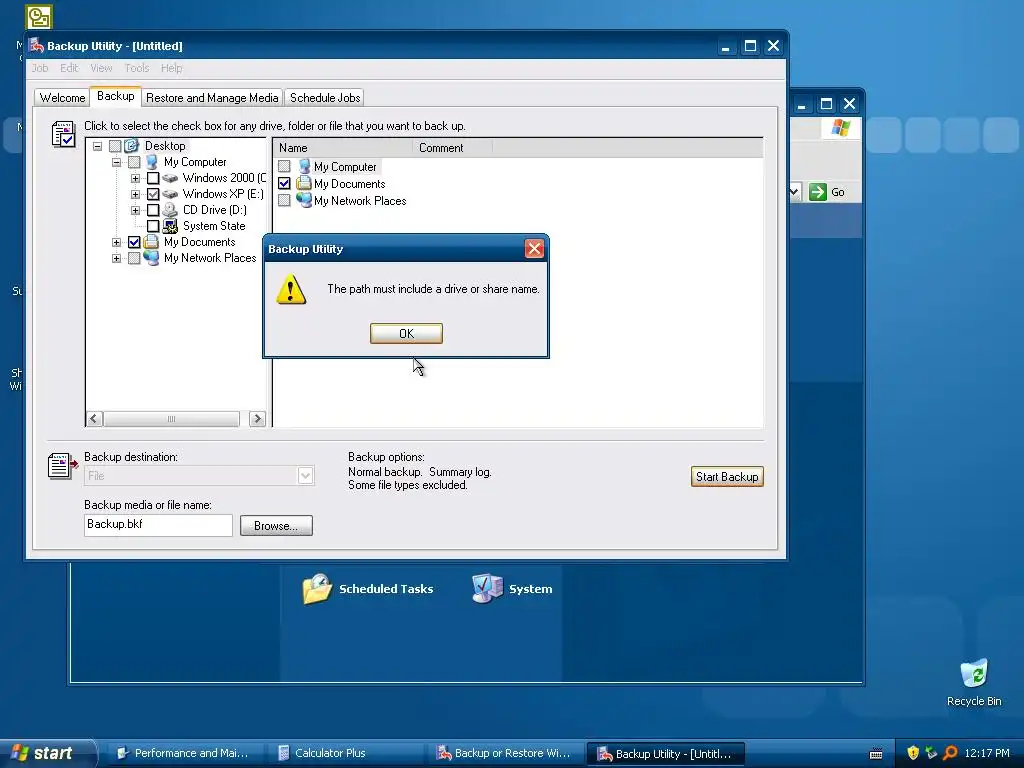Click the Backup destination document icon
This screenshot has width=1024, height=768.
point(62,466)
